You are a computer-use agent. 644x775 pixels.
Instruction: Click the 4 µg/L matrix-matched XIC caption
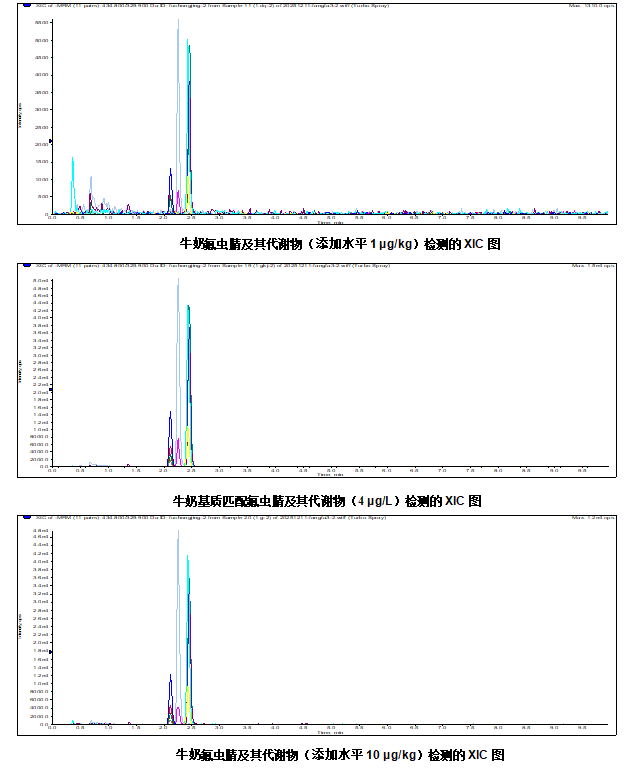327,500
